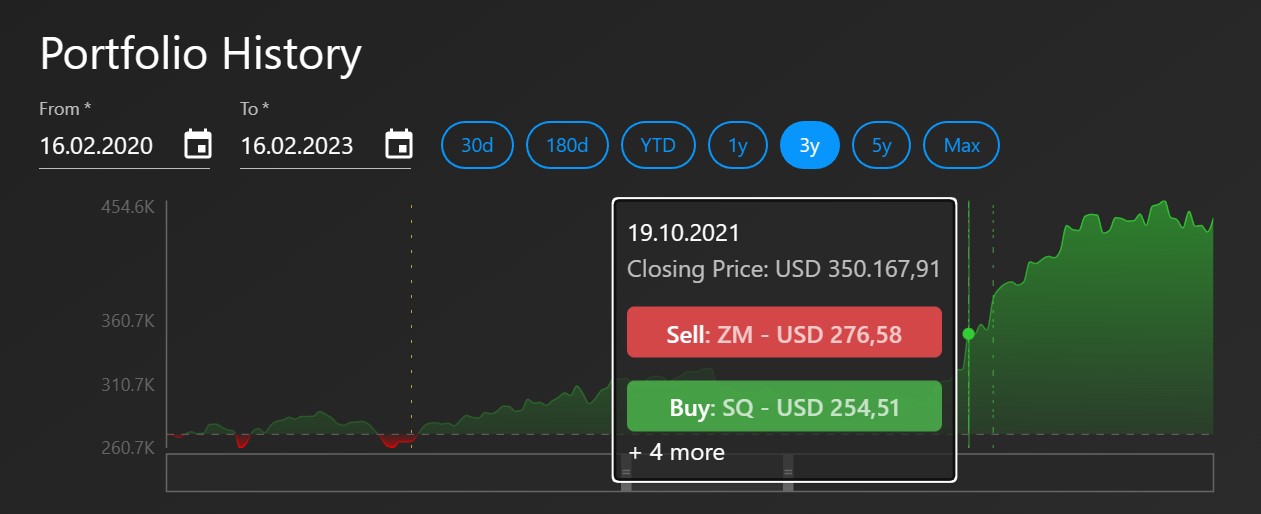Viewport: 1261px width, 514px height.
Task: Open the From date calendar picker
Action: pos(198,145)
